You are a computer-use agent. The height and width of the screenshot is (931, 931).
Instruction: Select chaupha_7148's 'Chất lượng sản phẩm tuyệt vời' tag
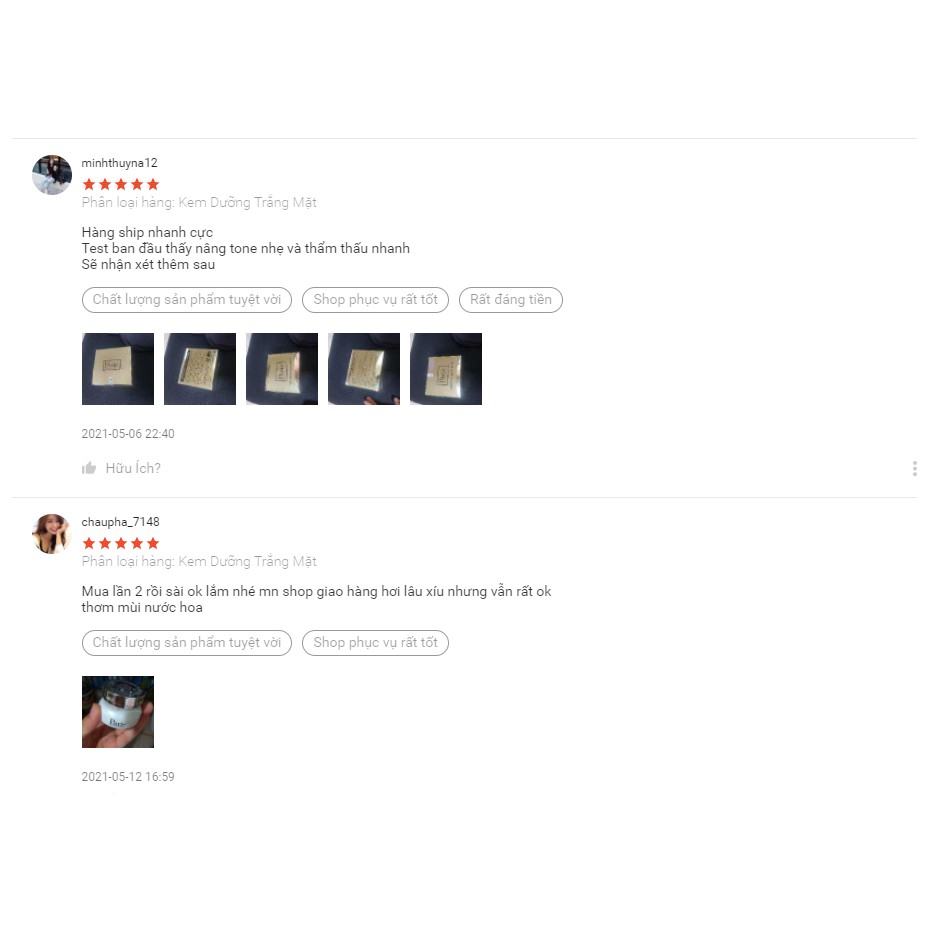186,643
